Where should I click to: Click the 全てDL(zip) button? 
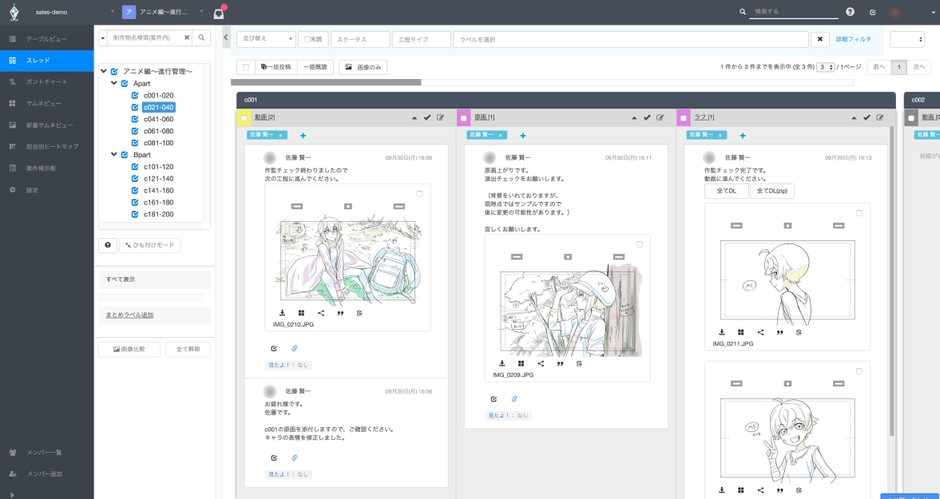coord(772,191)
